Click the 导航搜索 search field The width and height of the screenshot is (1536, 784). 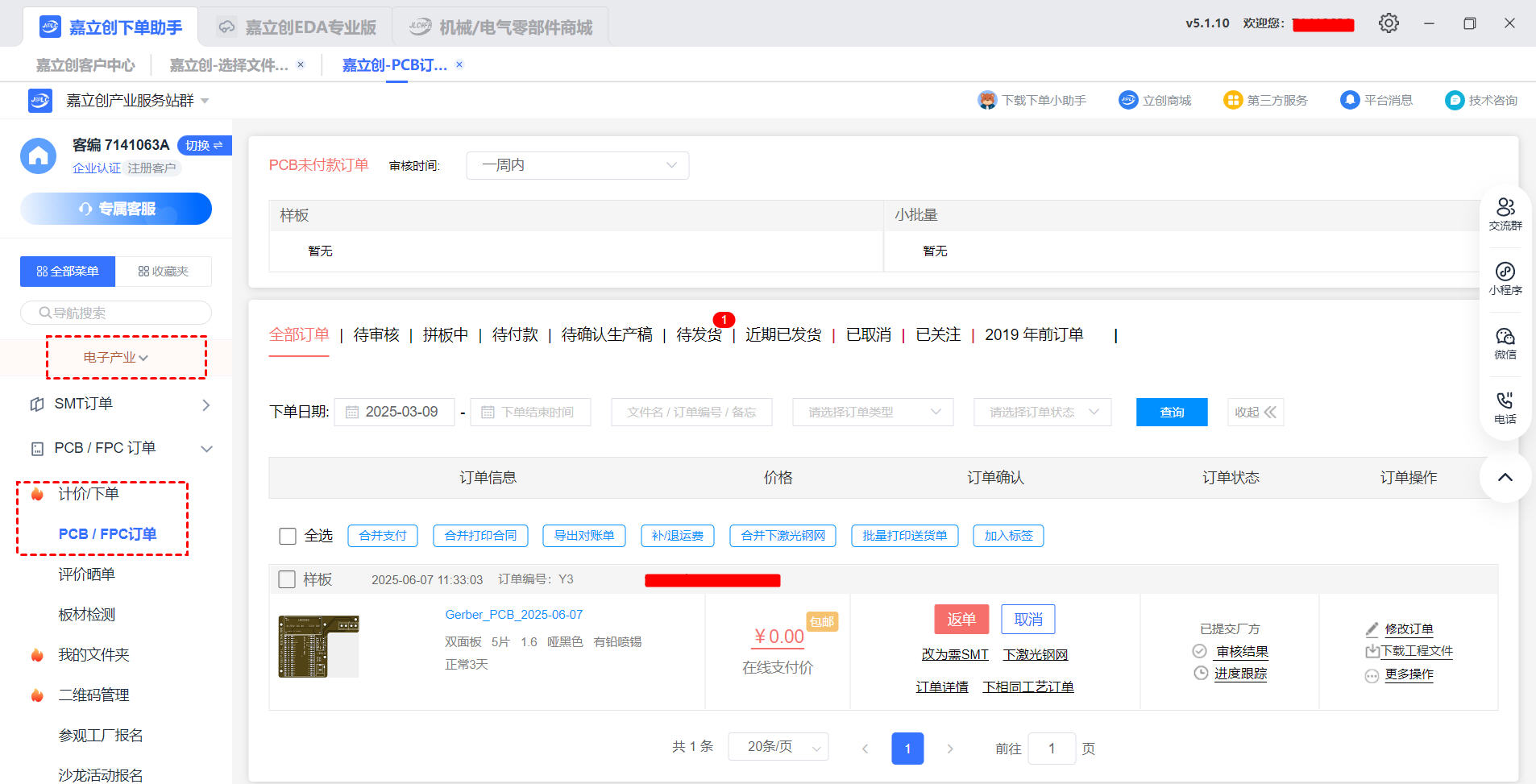tap(116, 313)
